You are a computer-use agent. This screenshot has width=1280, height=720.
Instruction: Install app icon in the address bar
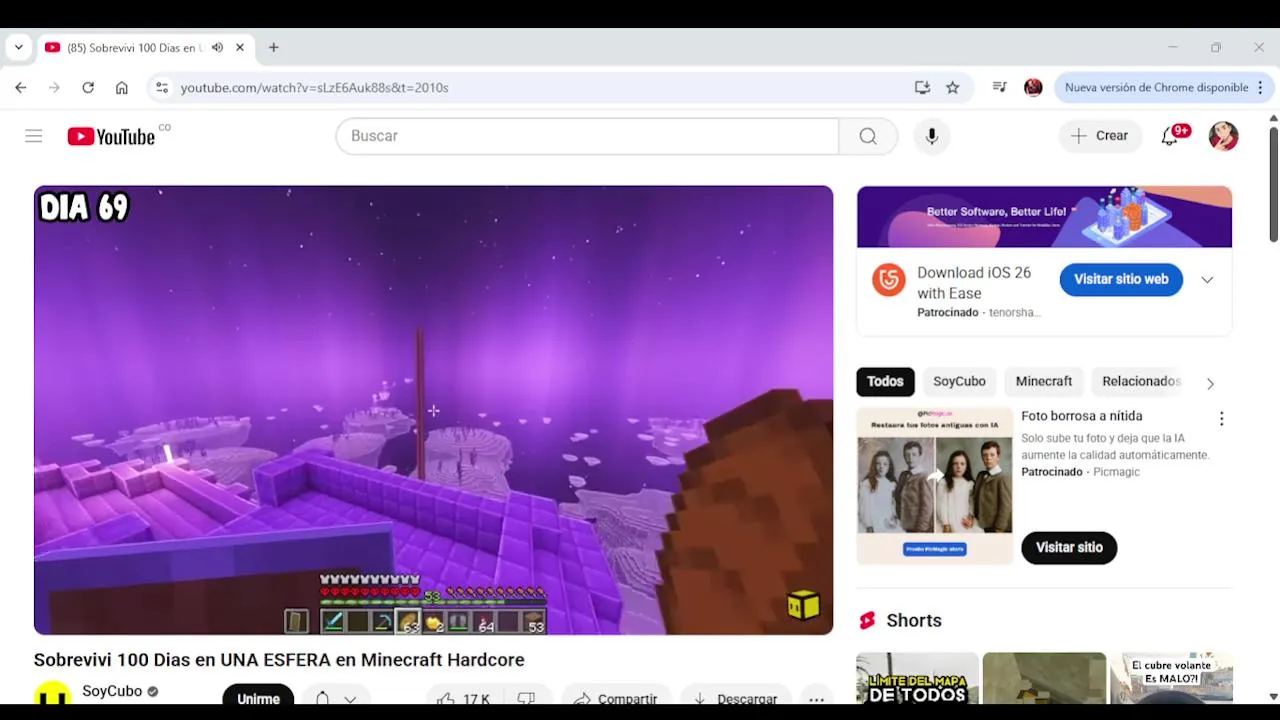point(922,88)
